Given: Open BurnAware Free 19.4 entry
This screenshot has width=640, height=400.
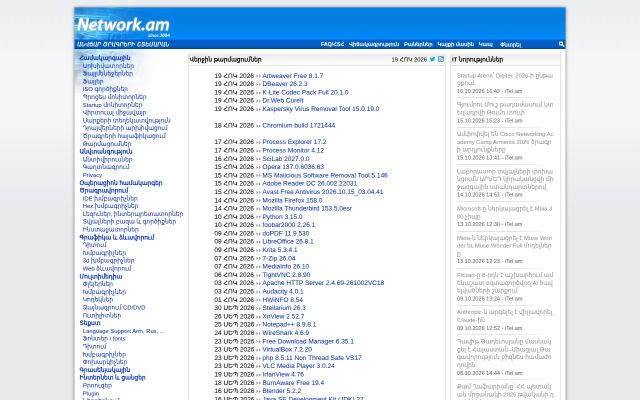Looking at the screenshot, I should 293,382.
